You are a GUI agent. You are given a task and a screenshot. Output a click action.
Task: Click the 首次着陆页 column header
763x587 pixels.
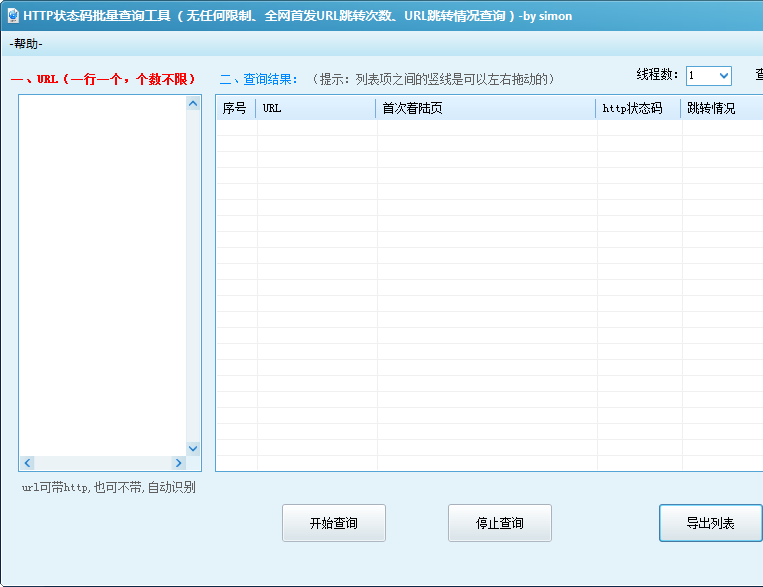pos(486,108)
